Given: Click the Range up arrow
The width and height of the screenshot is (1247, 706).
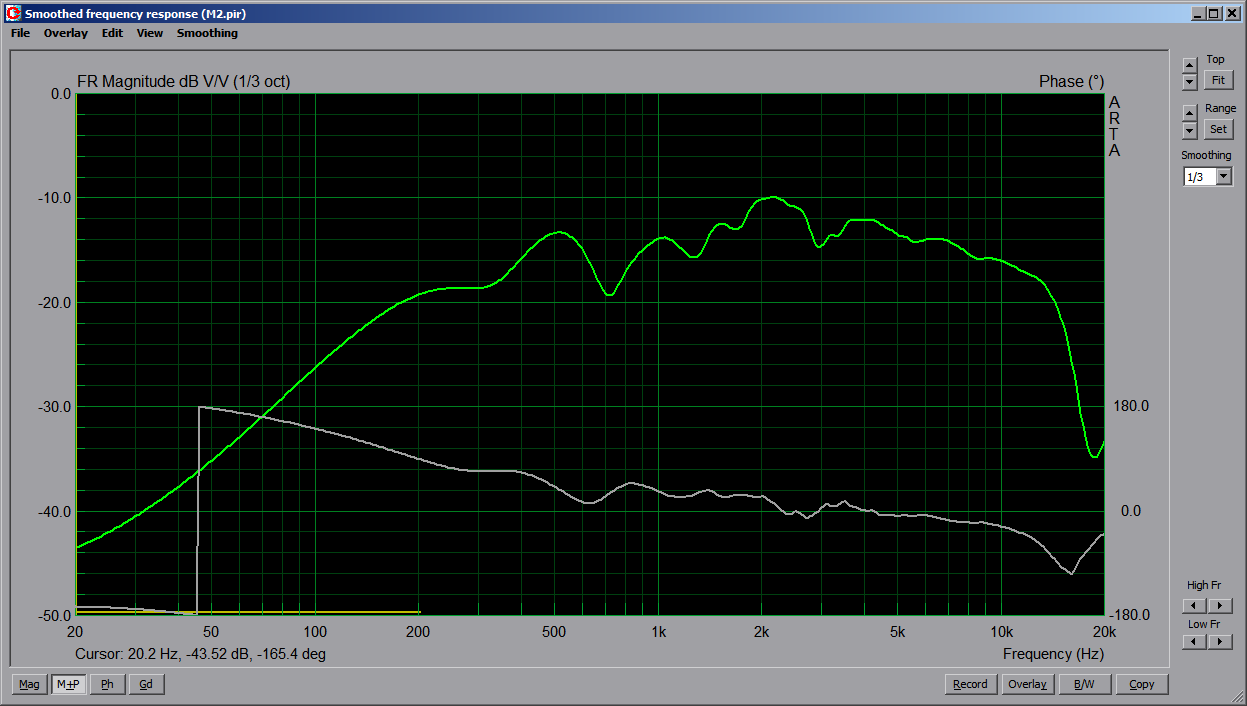Looking at the screenshot, I should click(1189, 113).
